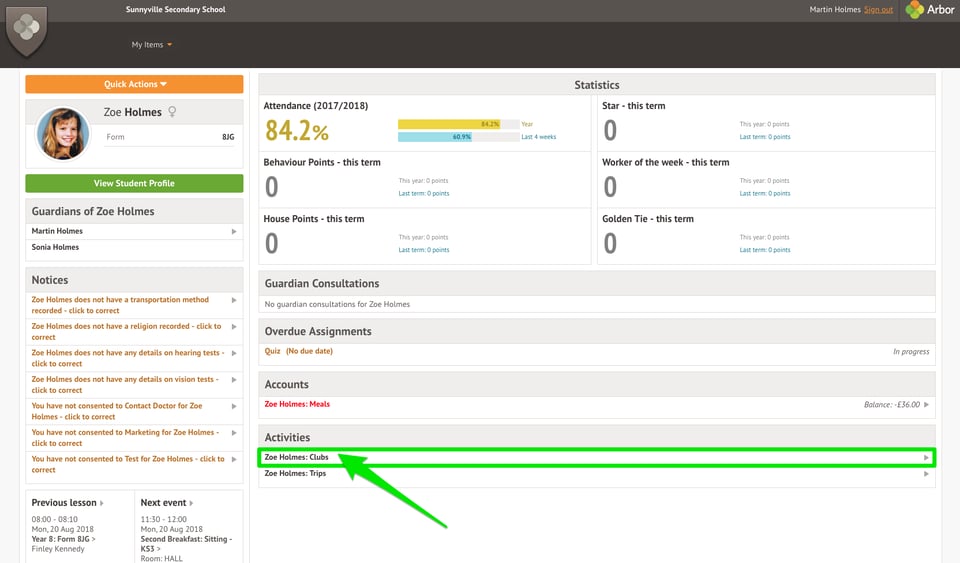The height and width of the screenshot is (563, 960).
Task: Expand the Next event arrow
Action: tap(191, 503)
